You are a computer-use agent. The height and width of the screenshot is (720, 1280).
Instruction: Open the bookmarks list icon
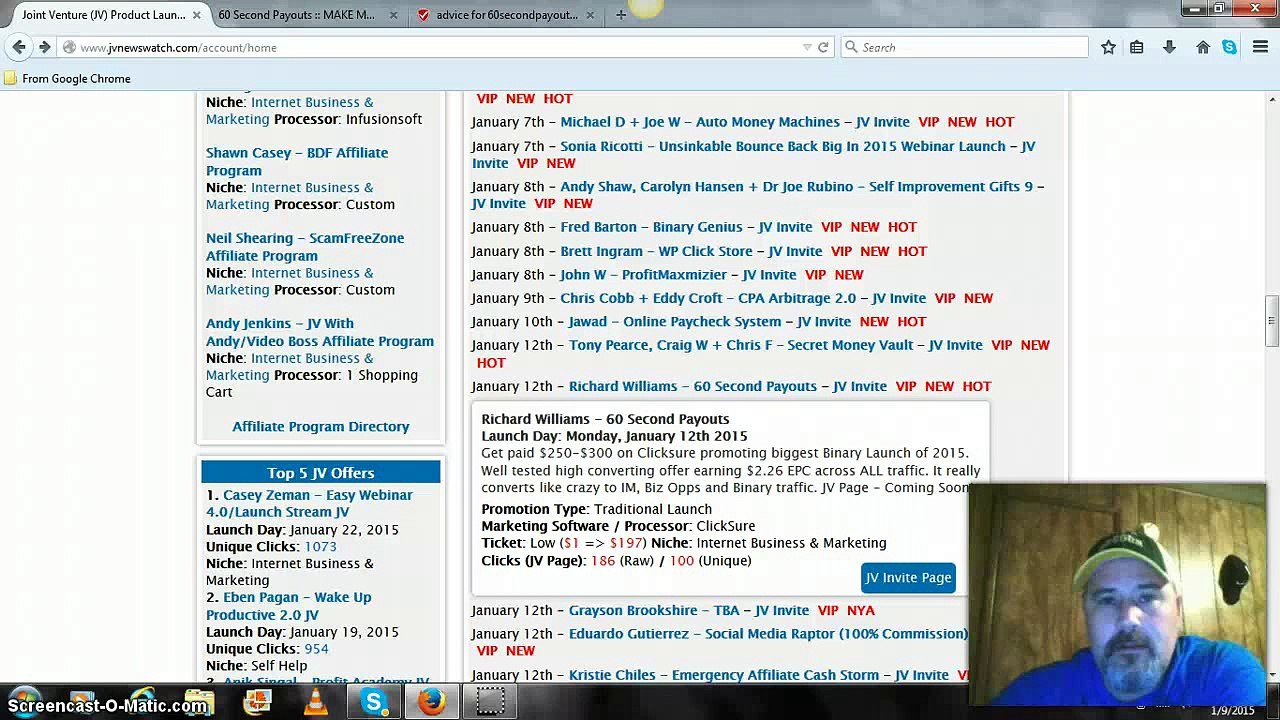(1137, 47)
